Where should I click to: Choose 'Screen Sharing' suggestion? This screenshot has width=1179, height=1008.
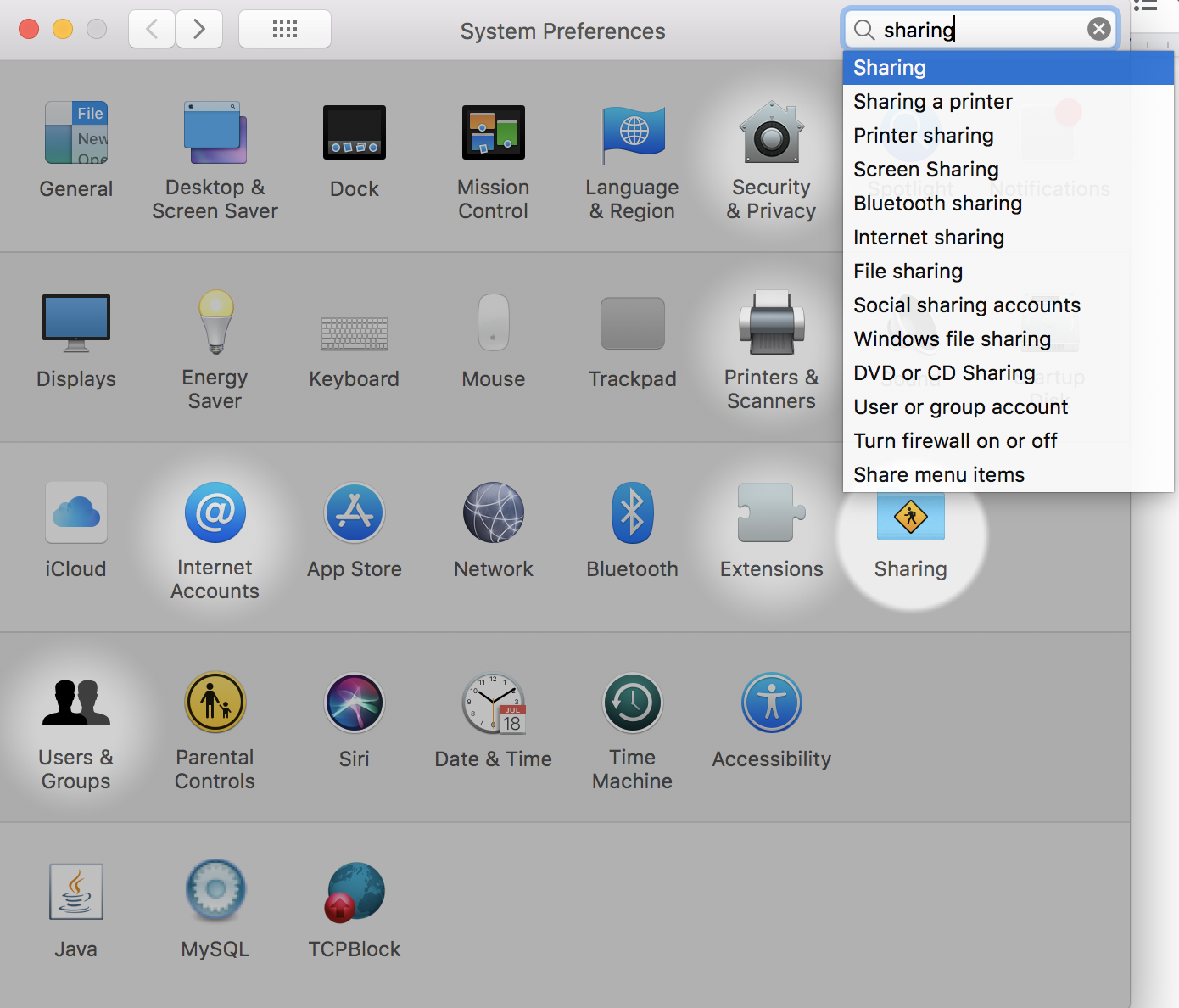click(x=1009, y=170)
